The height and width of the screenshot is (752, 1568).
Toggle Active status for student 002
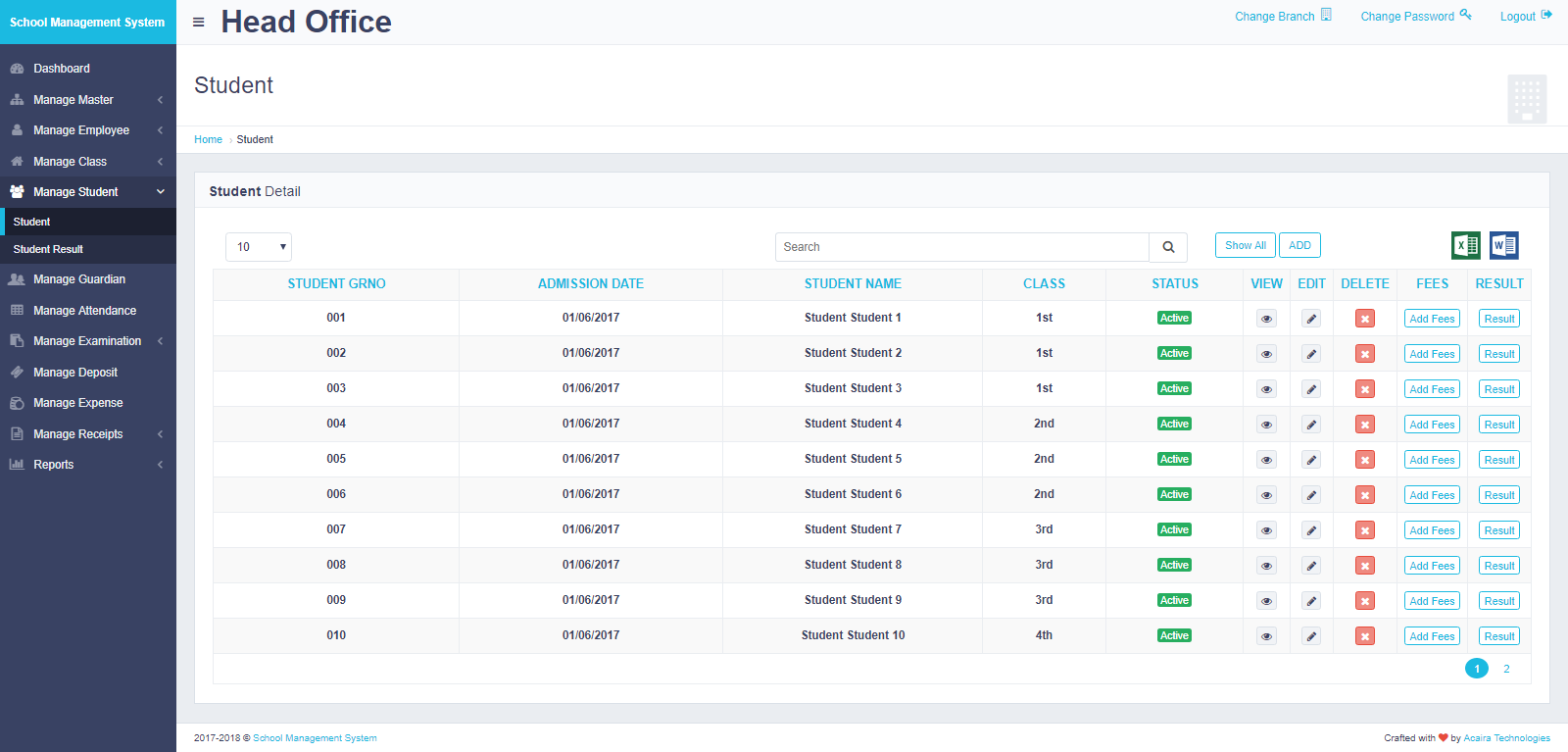pyautogui.click(x=1174, y=353)
